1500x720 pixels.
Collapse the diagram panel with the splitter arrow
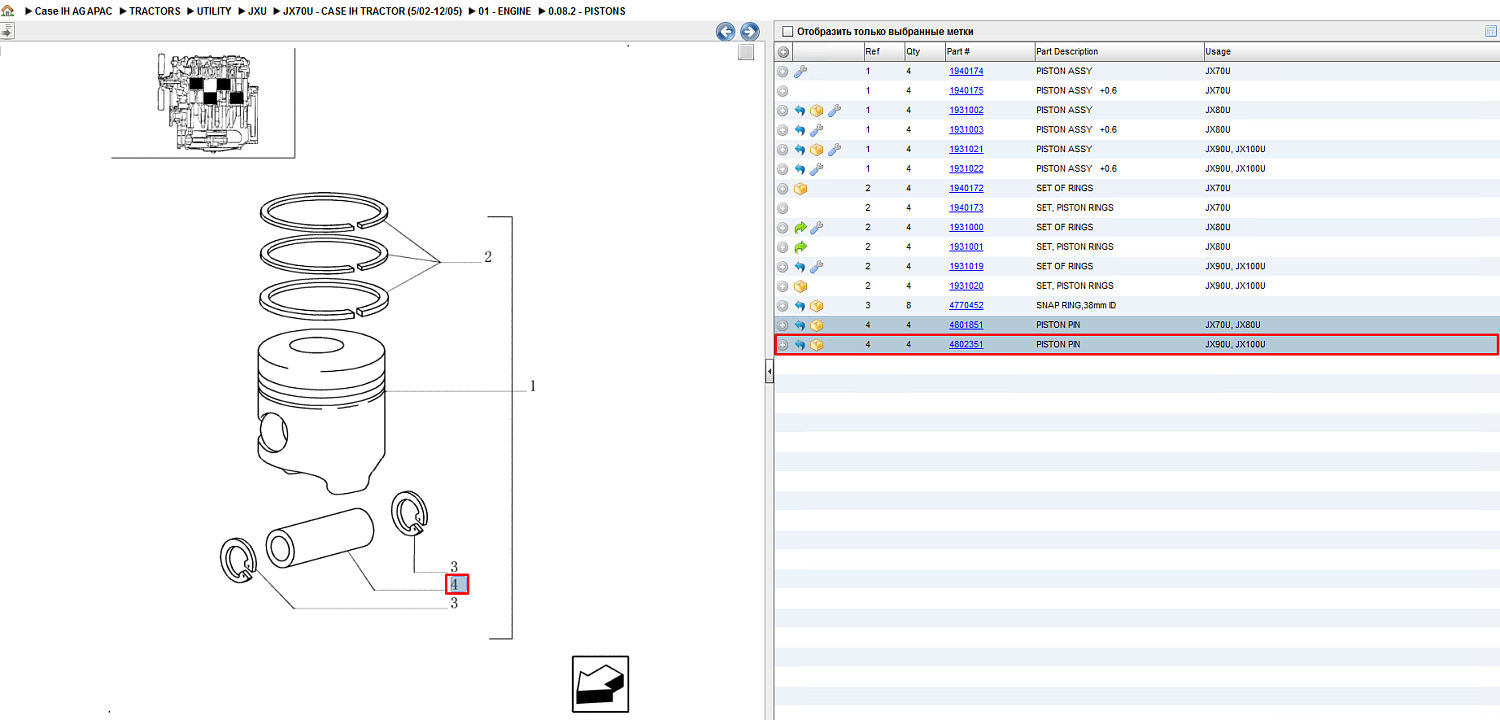pyautogui.click(x=769, y=372)
